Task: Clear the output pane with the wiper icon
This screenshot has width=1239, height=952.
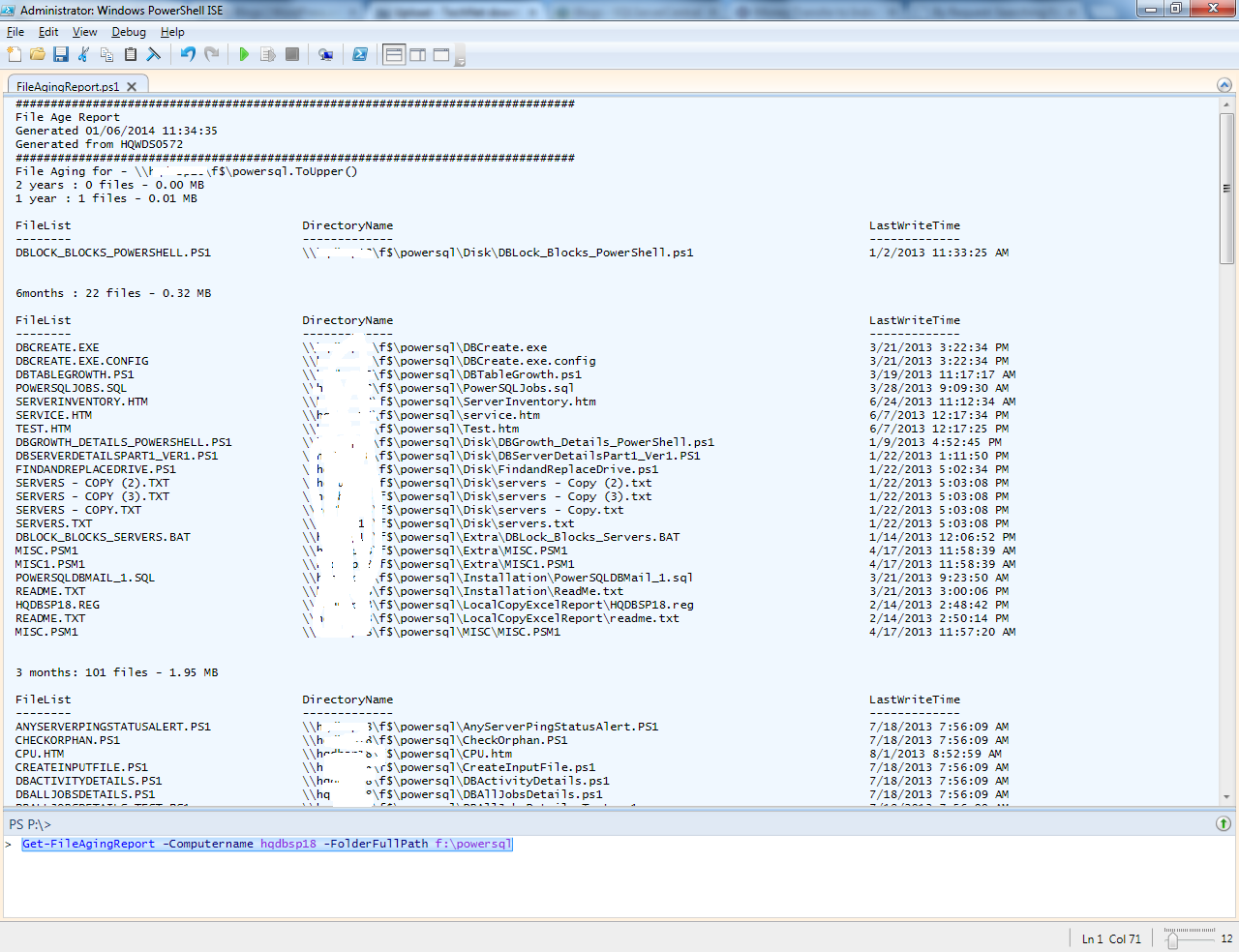Action: click(154, 54)
